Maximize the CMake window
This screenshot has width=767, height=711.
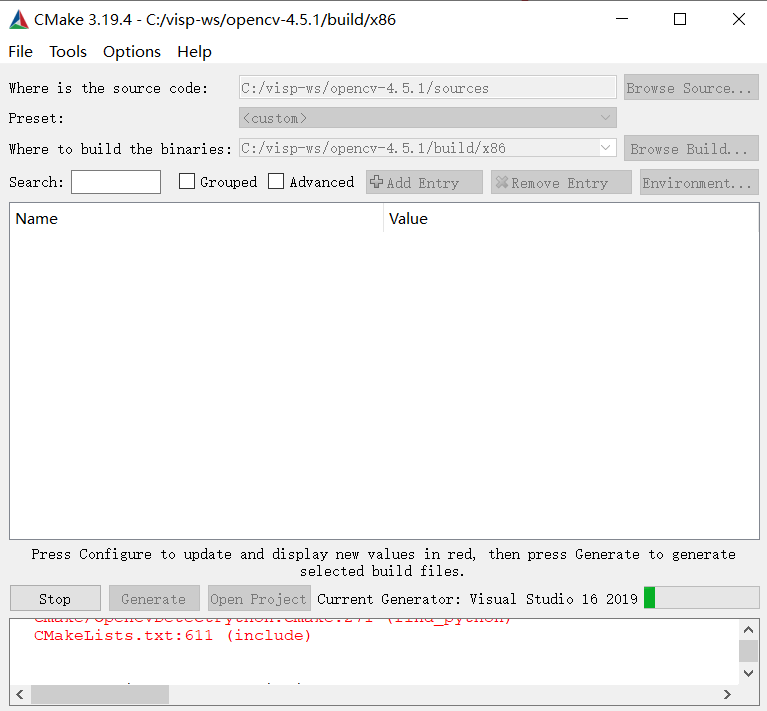tap(680, 20)
